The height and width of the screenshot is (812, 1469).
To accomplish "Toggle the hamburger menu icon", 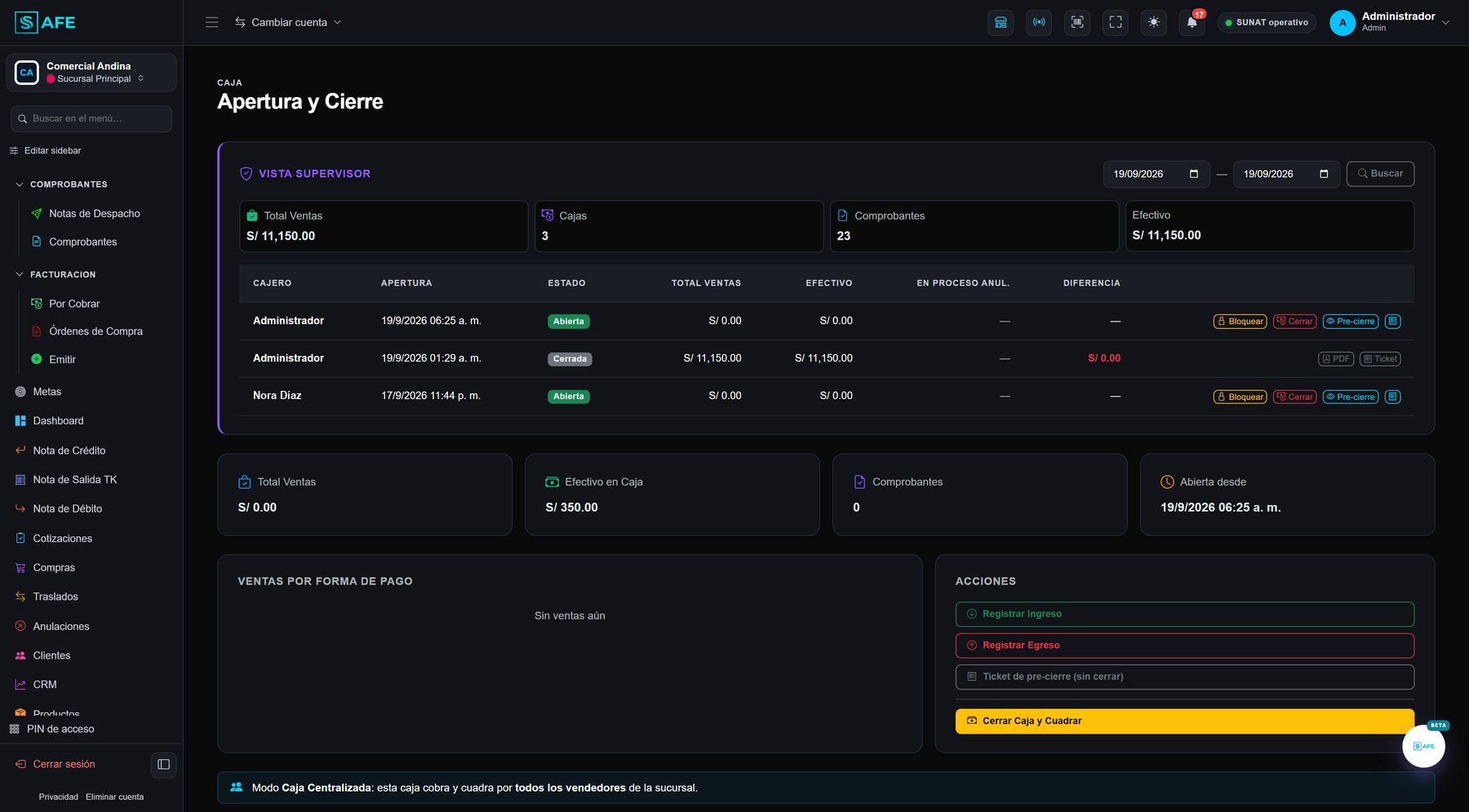I will (211, 22).
